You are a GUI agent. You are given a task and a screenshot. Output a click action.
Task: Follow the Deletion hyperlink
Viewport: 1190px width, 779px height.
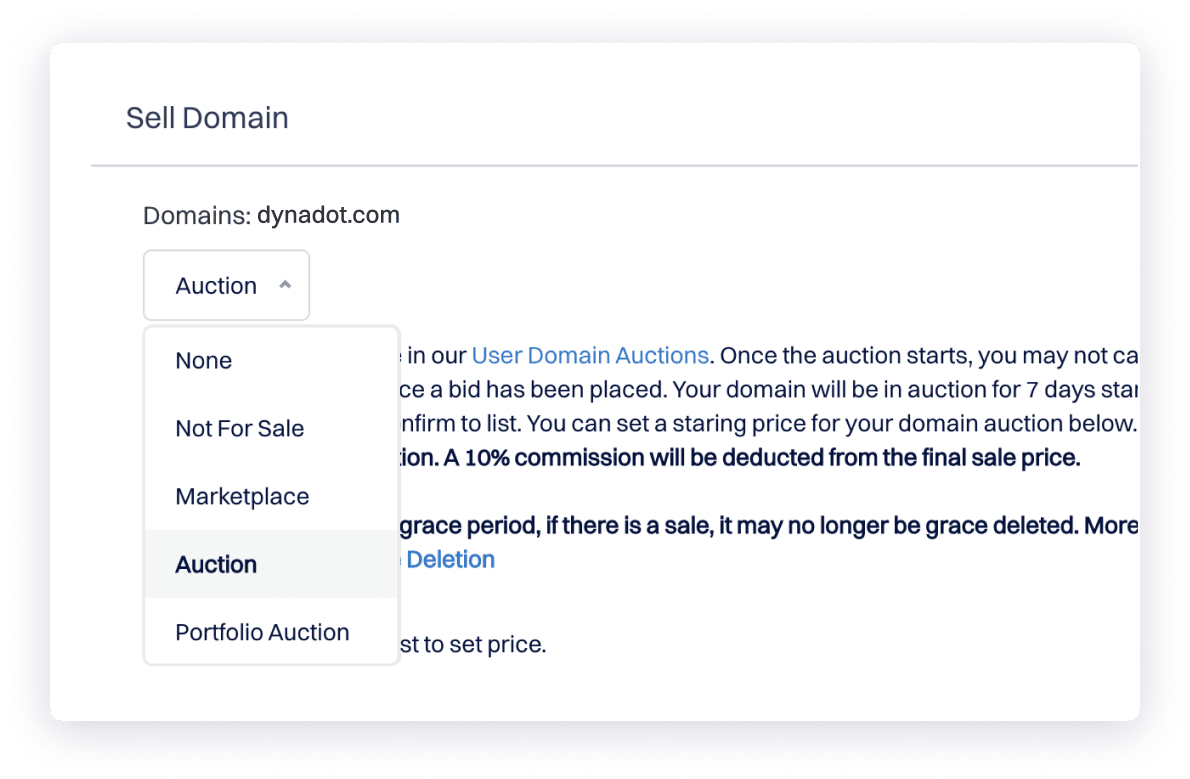pos(451,559)
